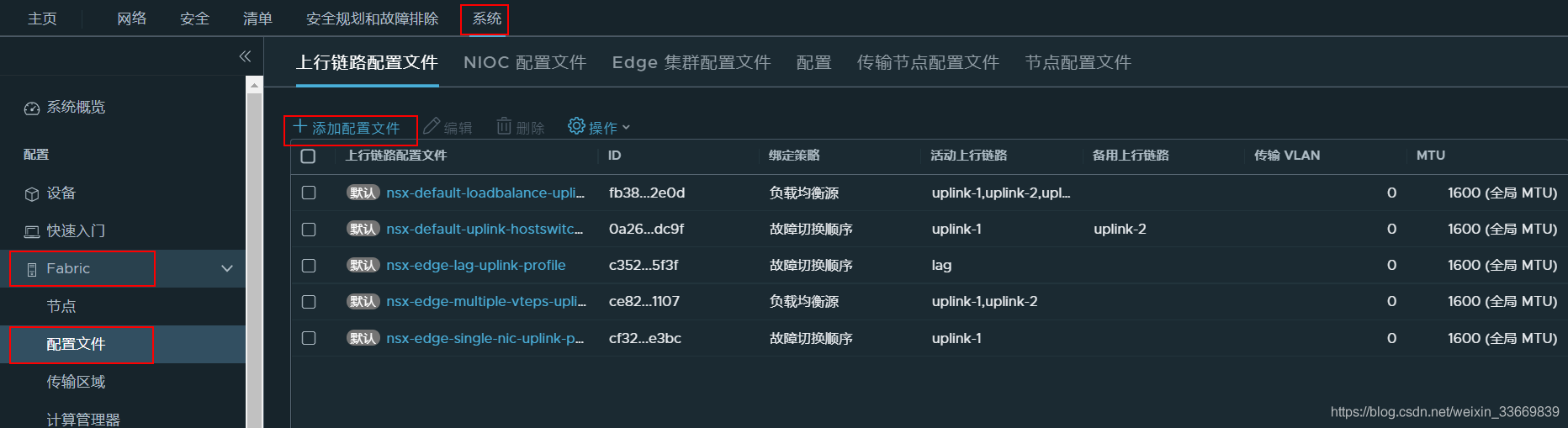
Task: Open the nsx-default-loadbalance-uplink profile link
Action: [x=485, y=193]
